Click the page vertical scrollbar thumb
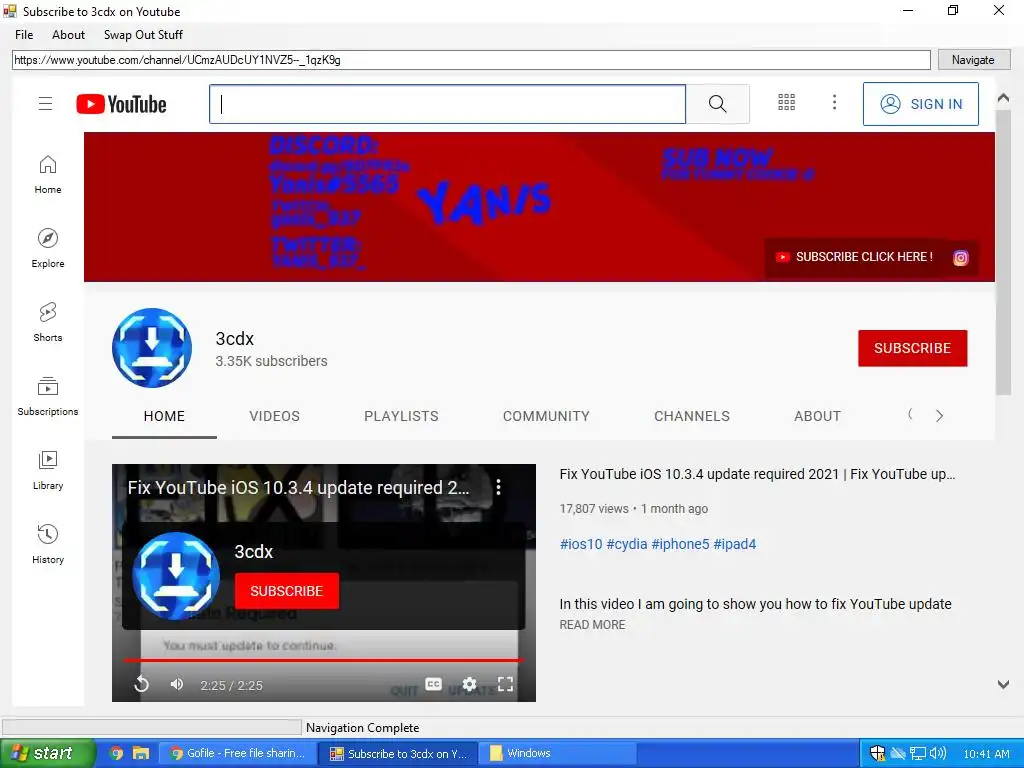Image resolution: width=1024 pixels, height=768 pixels. tap(1003, 251)
